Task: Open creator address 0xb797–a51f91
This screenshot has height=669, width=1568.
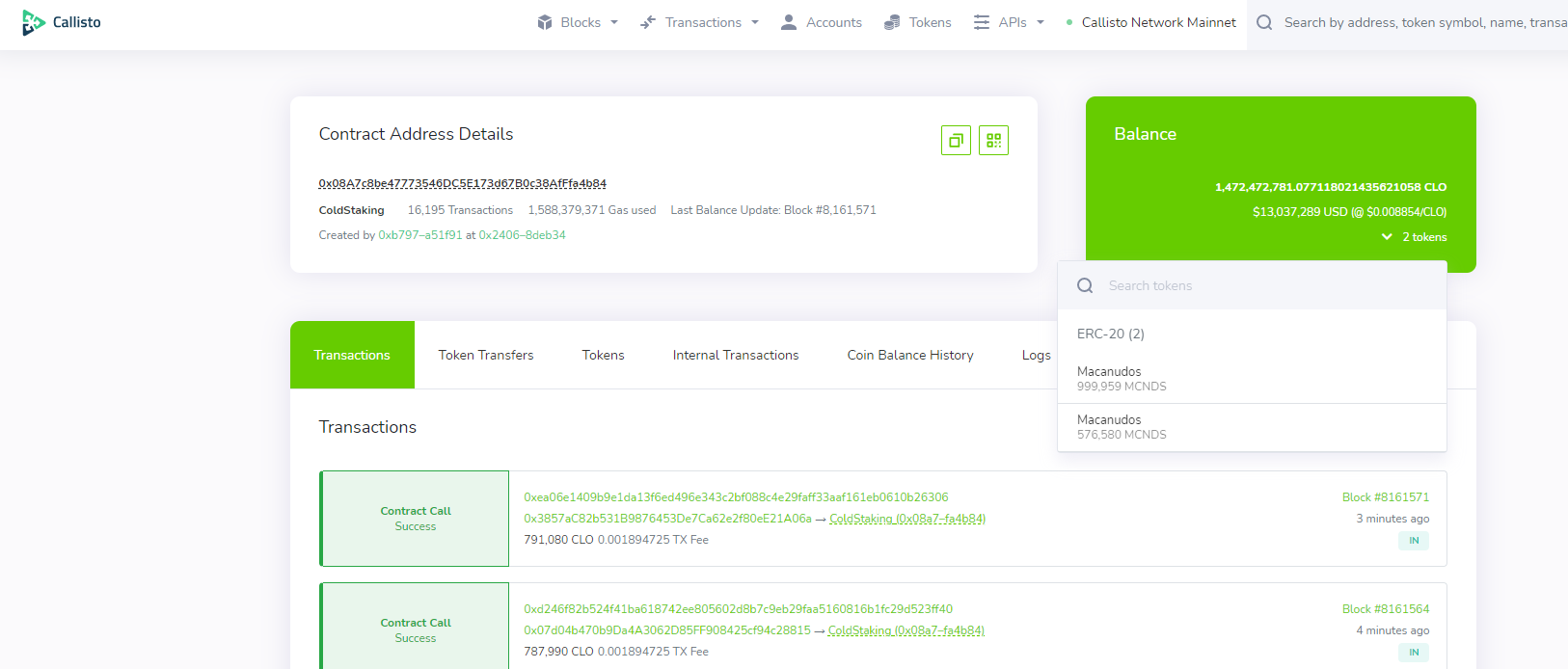Action: click(420, 235)
